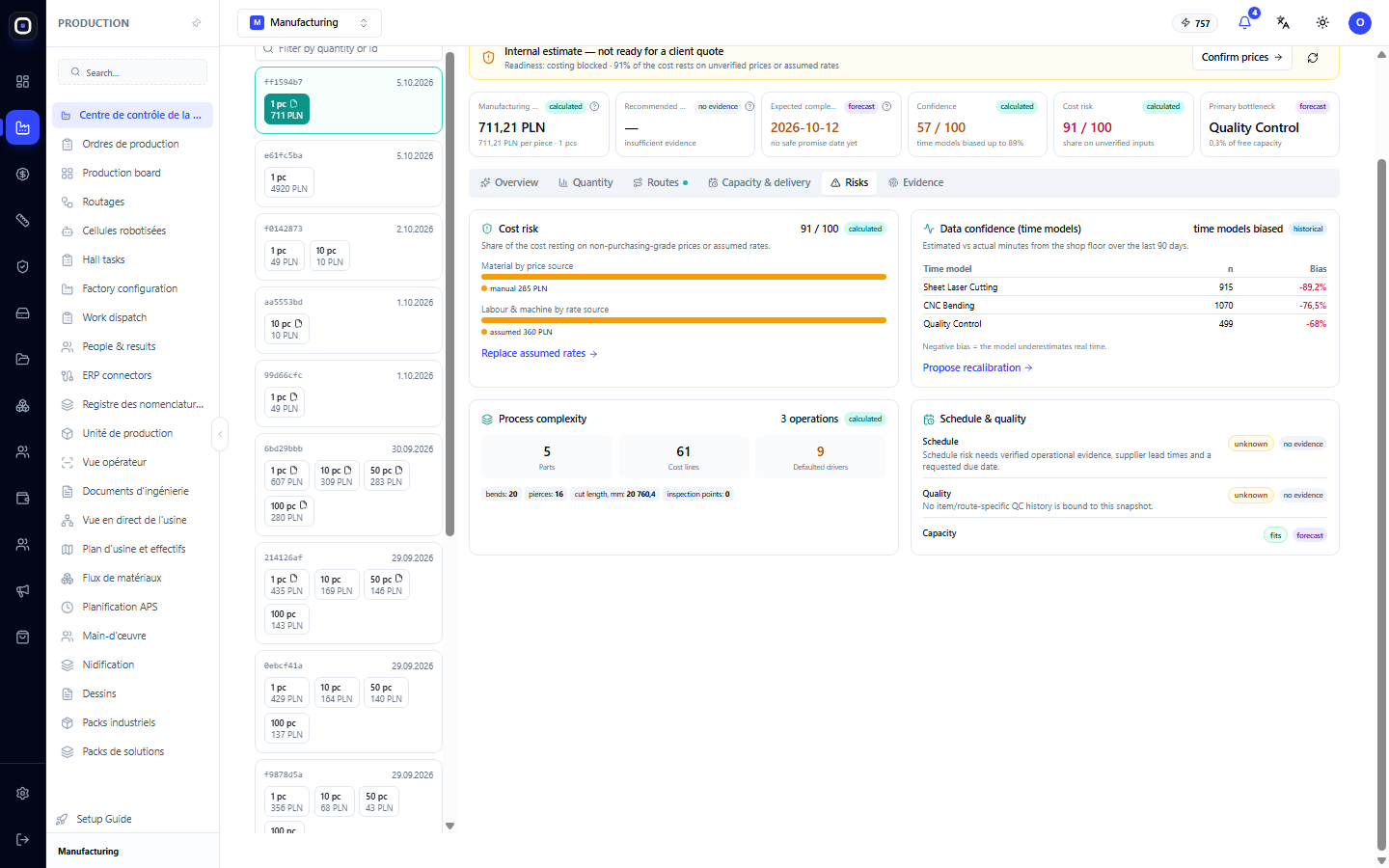Viewport: 1389px width, 868px height.
Task: Select the 607 PLN price chip in 6bd29bbb
Action: 286,476
